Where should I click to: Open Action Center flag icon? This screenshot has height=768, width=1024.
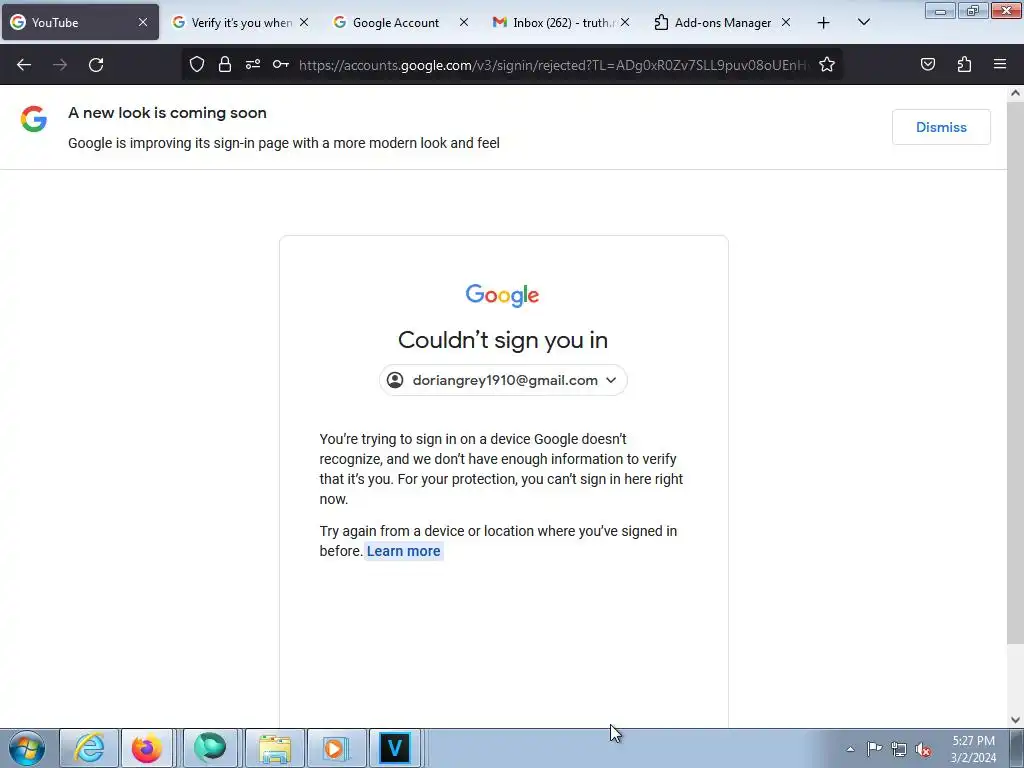(874, 749)
